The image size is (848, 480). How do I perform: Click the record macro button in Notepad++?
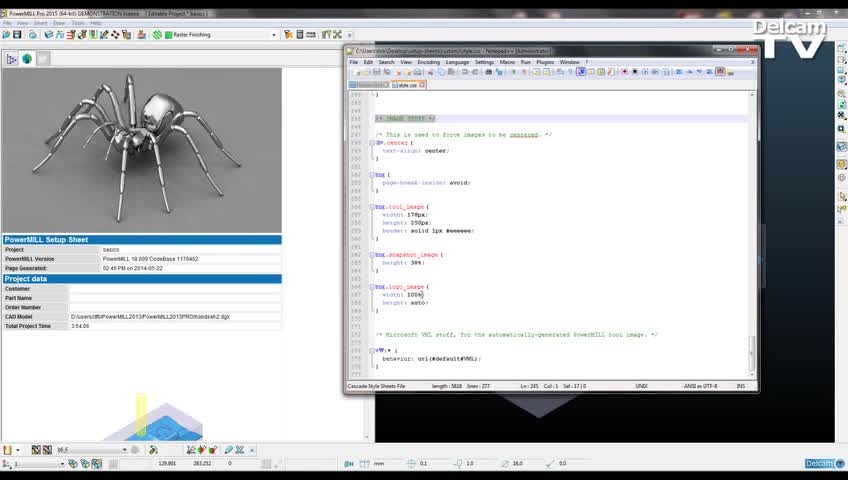click(625, 72)
